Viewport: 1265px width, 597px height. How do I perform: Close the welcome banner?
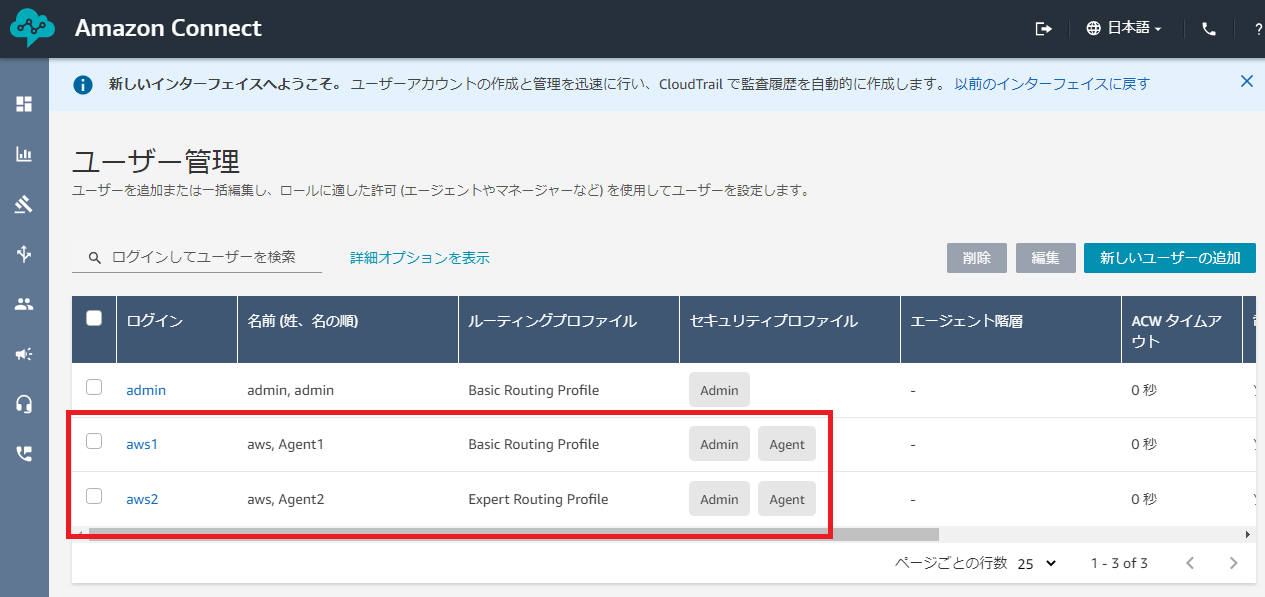pos(1246,82)
